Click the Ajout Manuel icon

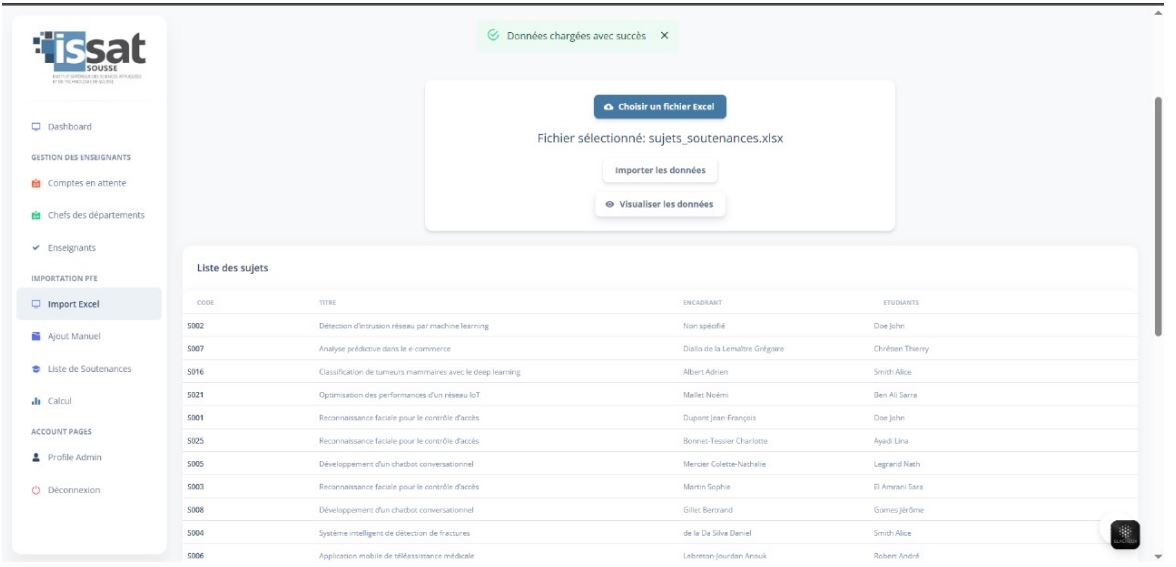point(37,337)
